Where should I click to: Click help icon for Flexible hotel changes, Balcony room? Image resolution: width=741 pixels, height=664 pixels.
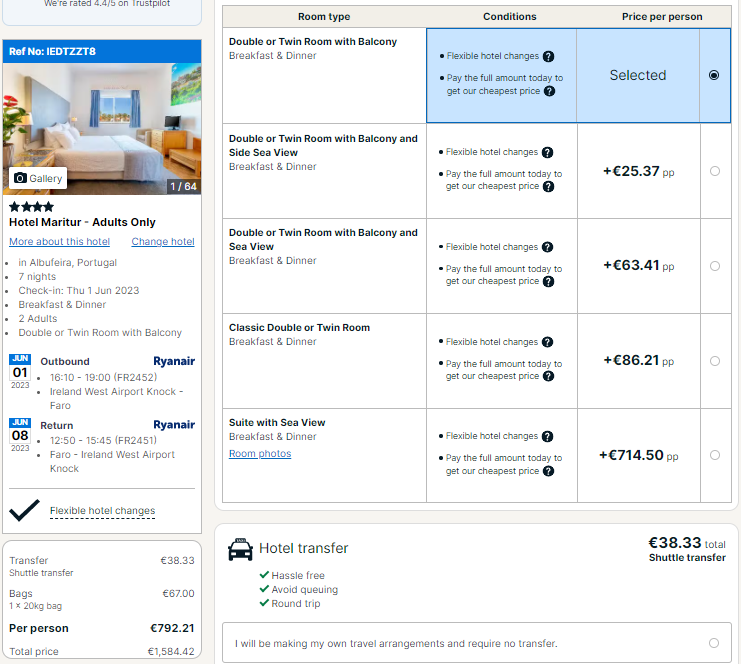[548, 56]
